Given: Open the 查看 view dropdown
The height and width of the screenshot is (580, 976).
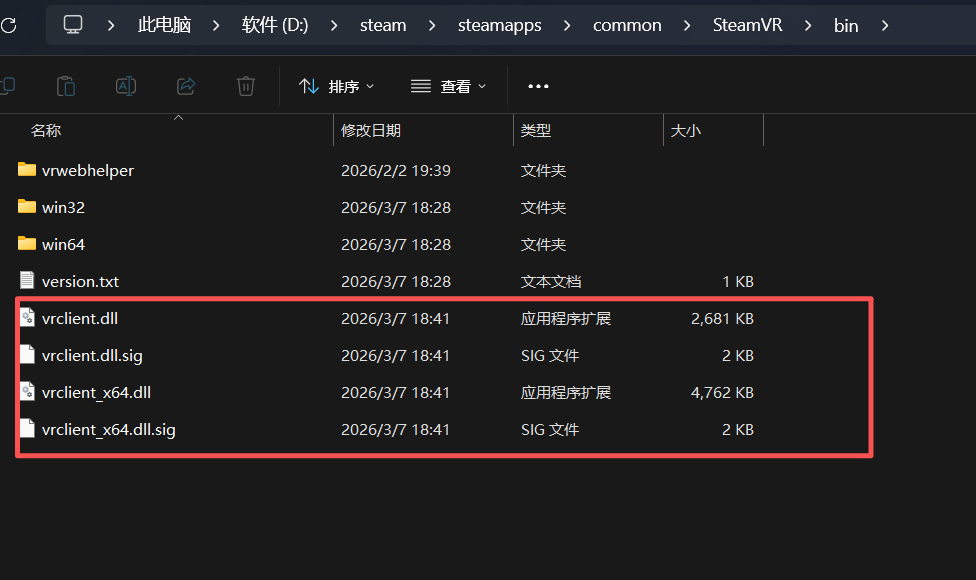Looking at the screenshot, I should pyautogui.click(x=448, y=86).
